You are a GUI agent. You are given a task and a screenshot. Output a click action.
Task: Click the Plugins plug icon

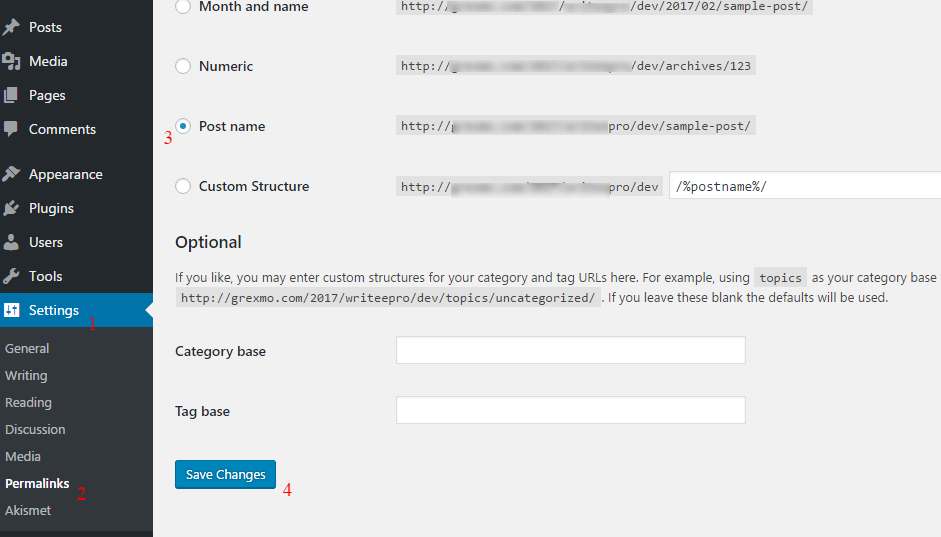click(x=11, y=208)
